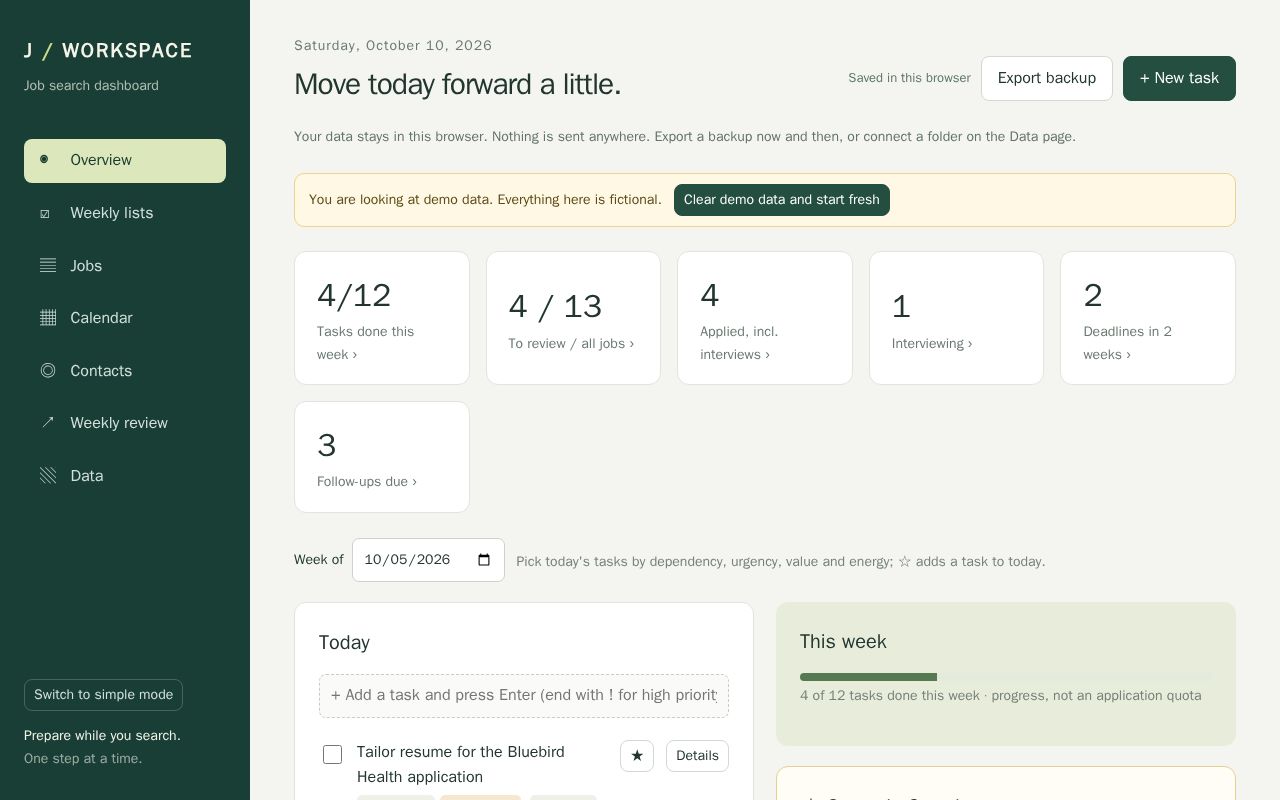The width and height of the screenshot is (1280, 800).
Task: Open the Tasks done this week card
Action: (382, 318)
